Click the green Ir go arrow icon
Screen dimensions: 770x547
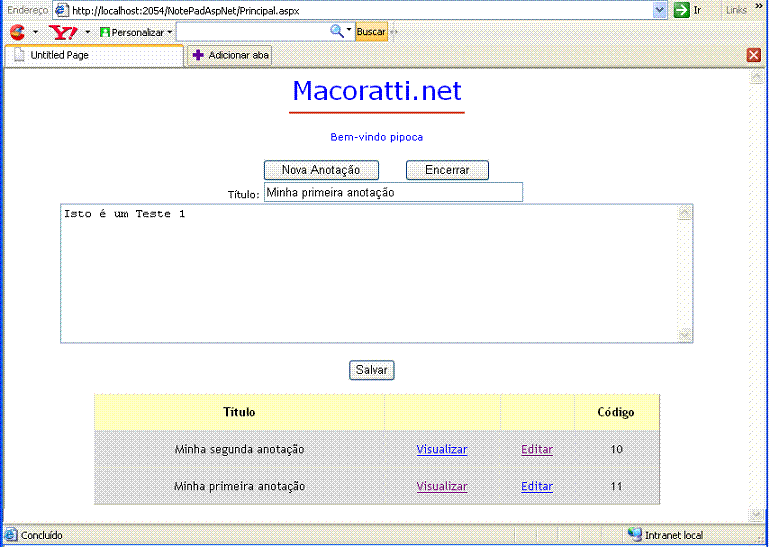(x=682, y=10)
